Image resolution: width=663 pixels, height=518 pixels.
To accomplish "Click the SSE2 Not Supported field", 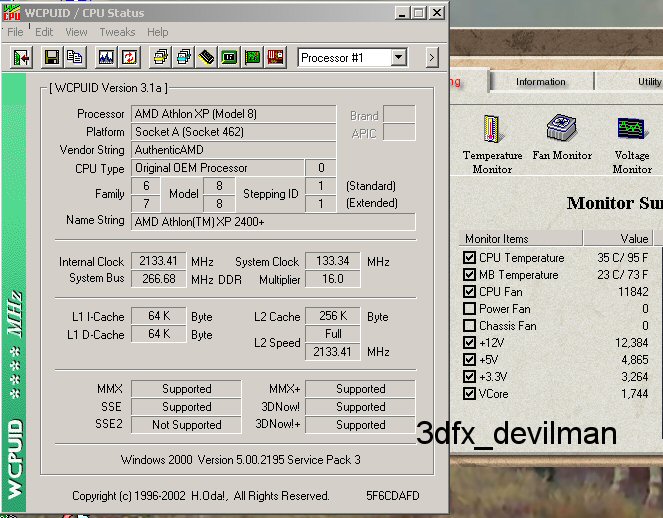I will click(x=186, y=425).
